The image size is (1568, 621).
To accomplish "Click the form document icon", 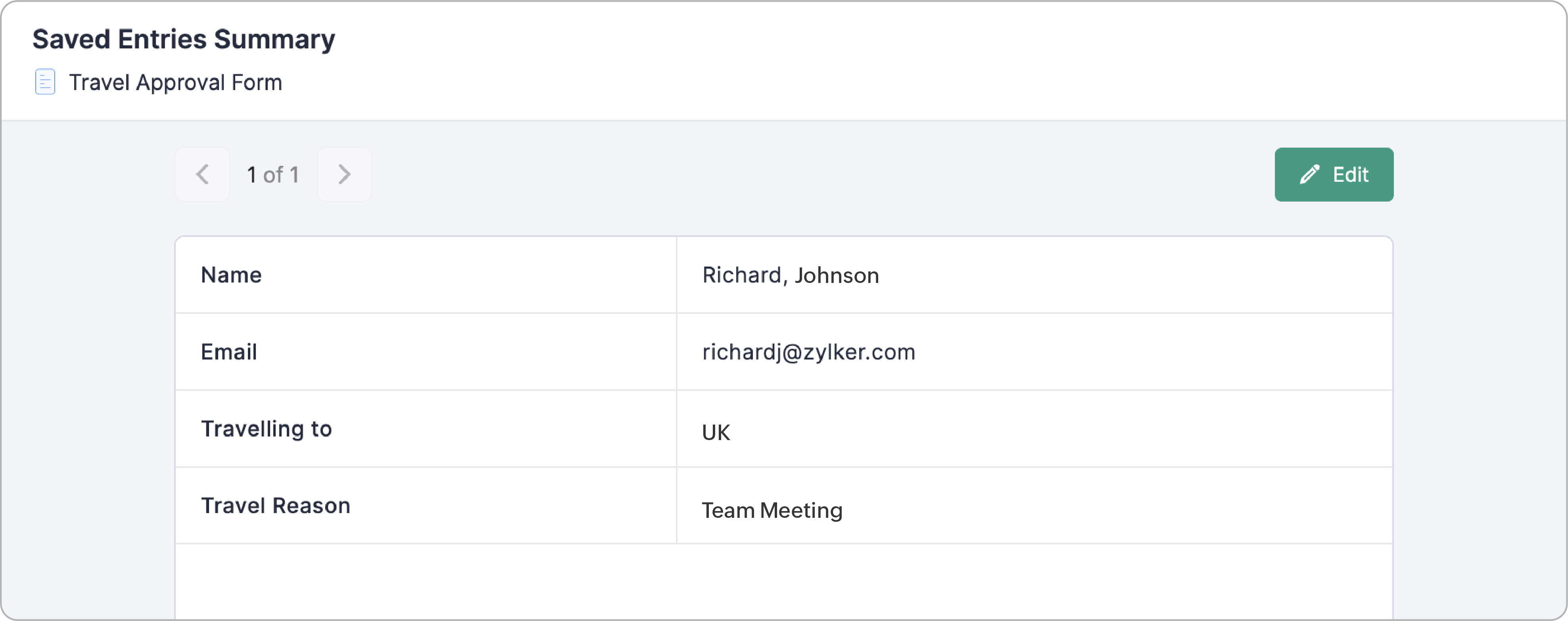I will pyautogui.click(x=45, y=82).
